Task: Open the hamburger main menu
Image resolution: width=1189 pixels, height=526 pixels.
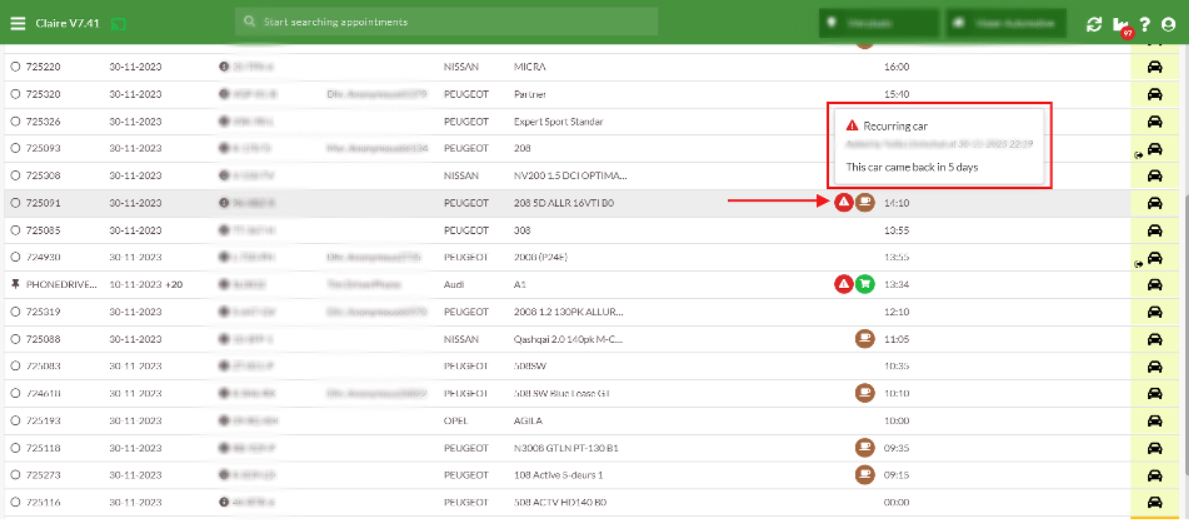Action: tap(17, 23)
